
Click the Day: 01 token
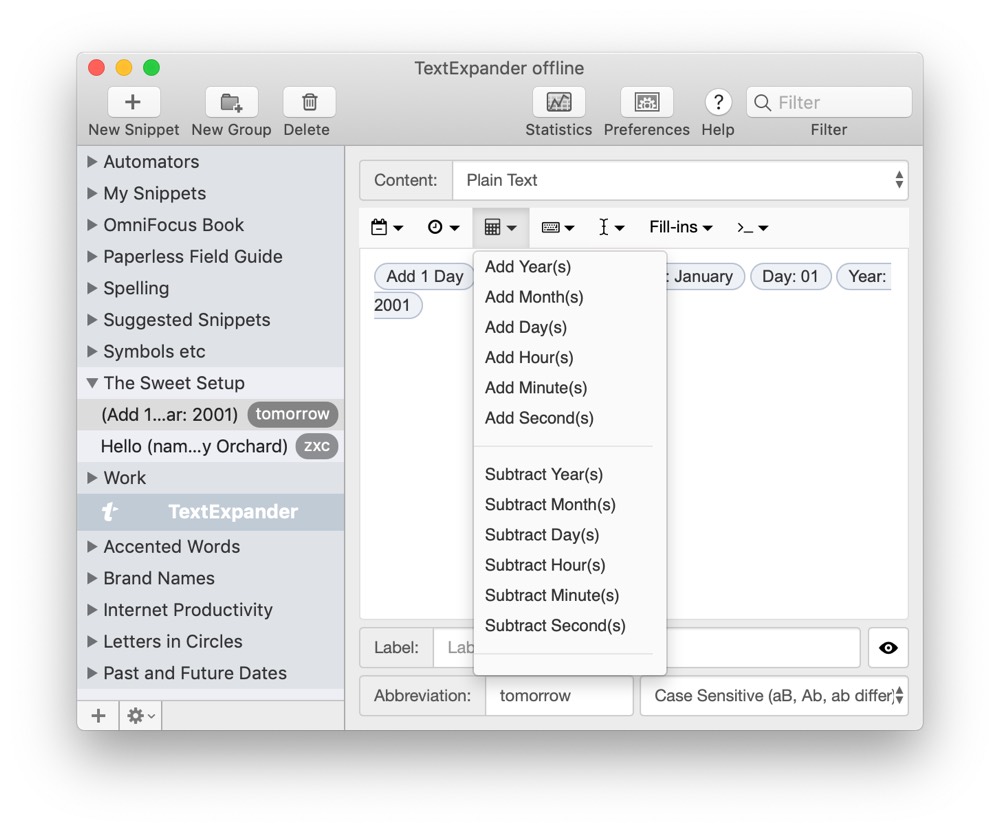790,277
